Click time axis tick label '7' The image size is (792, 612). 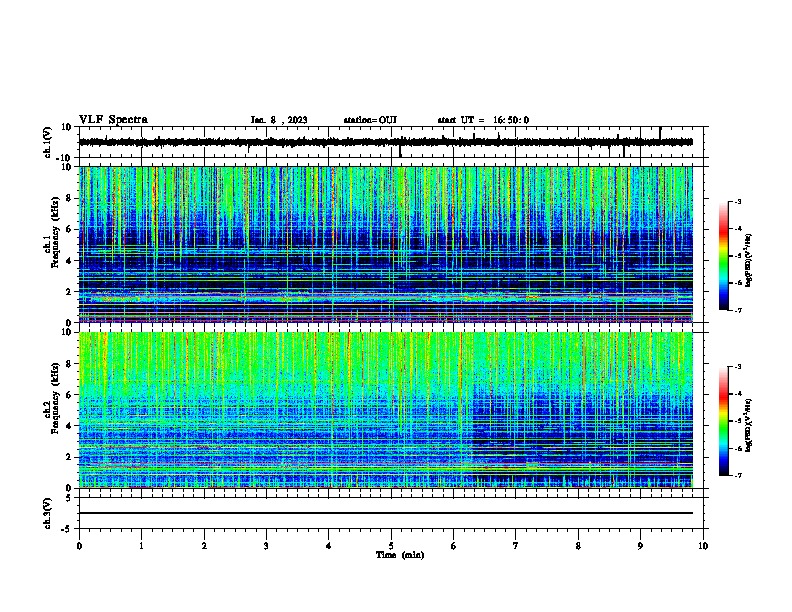tap(516, 546)
